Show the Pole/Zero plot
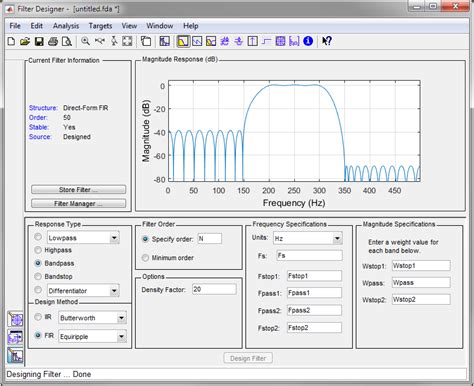474x386 pixels. pos(280,41)
